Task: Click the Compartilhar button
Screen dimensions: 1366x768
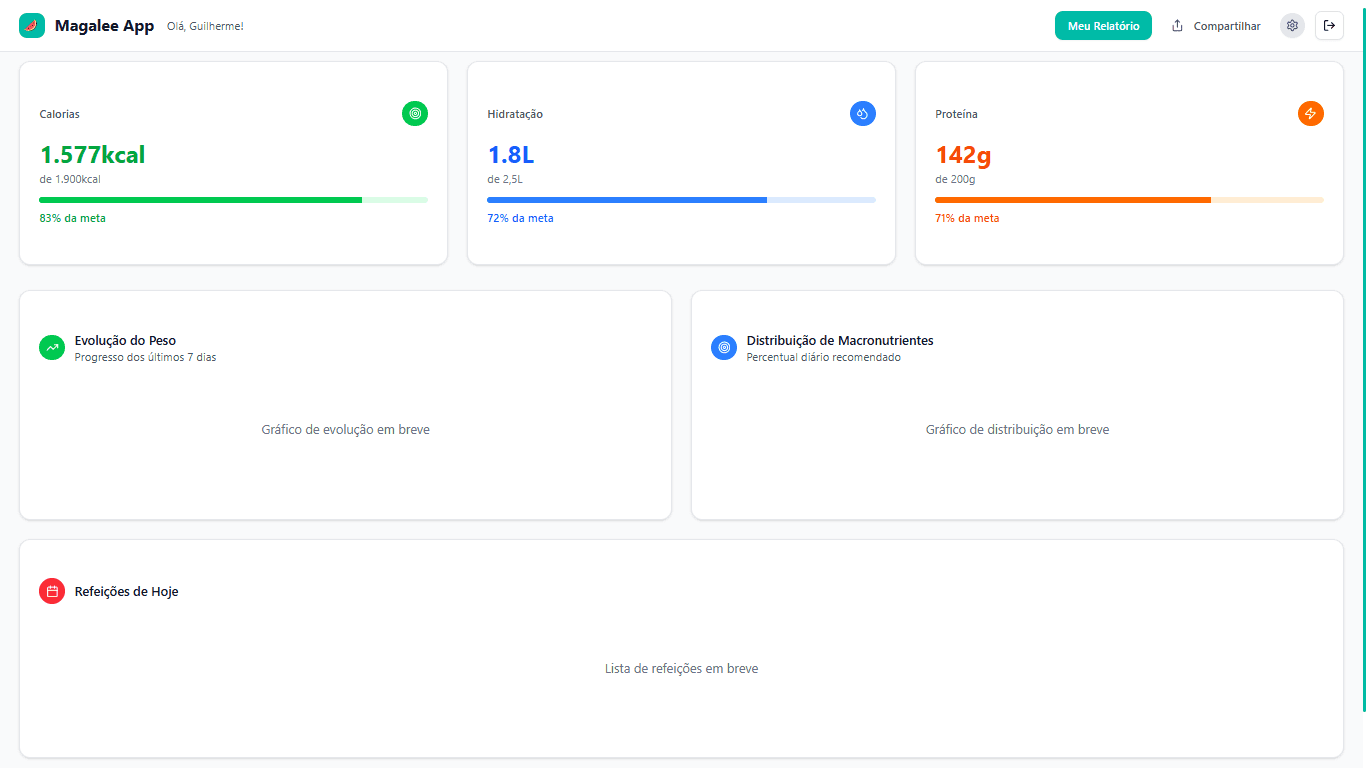Action: (1216, 25)
